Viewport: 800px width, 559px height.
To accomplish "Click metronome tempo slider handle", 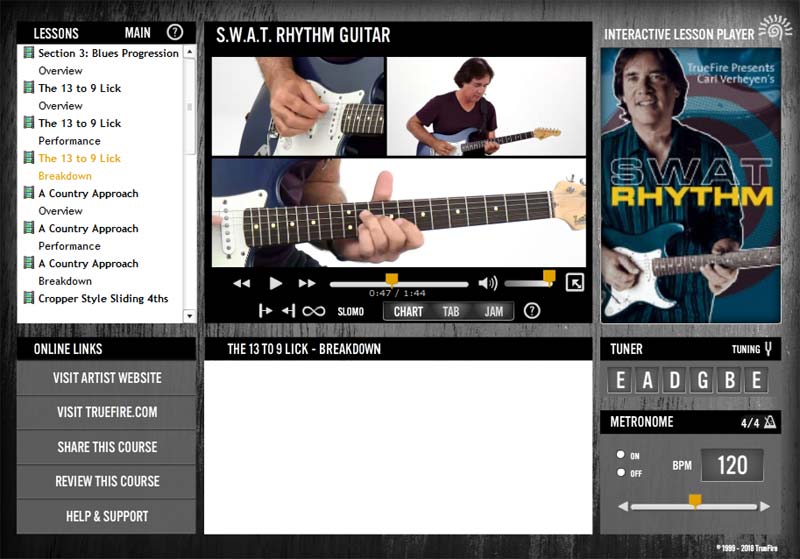I will pos(695,501).
